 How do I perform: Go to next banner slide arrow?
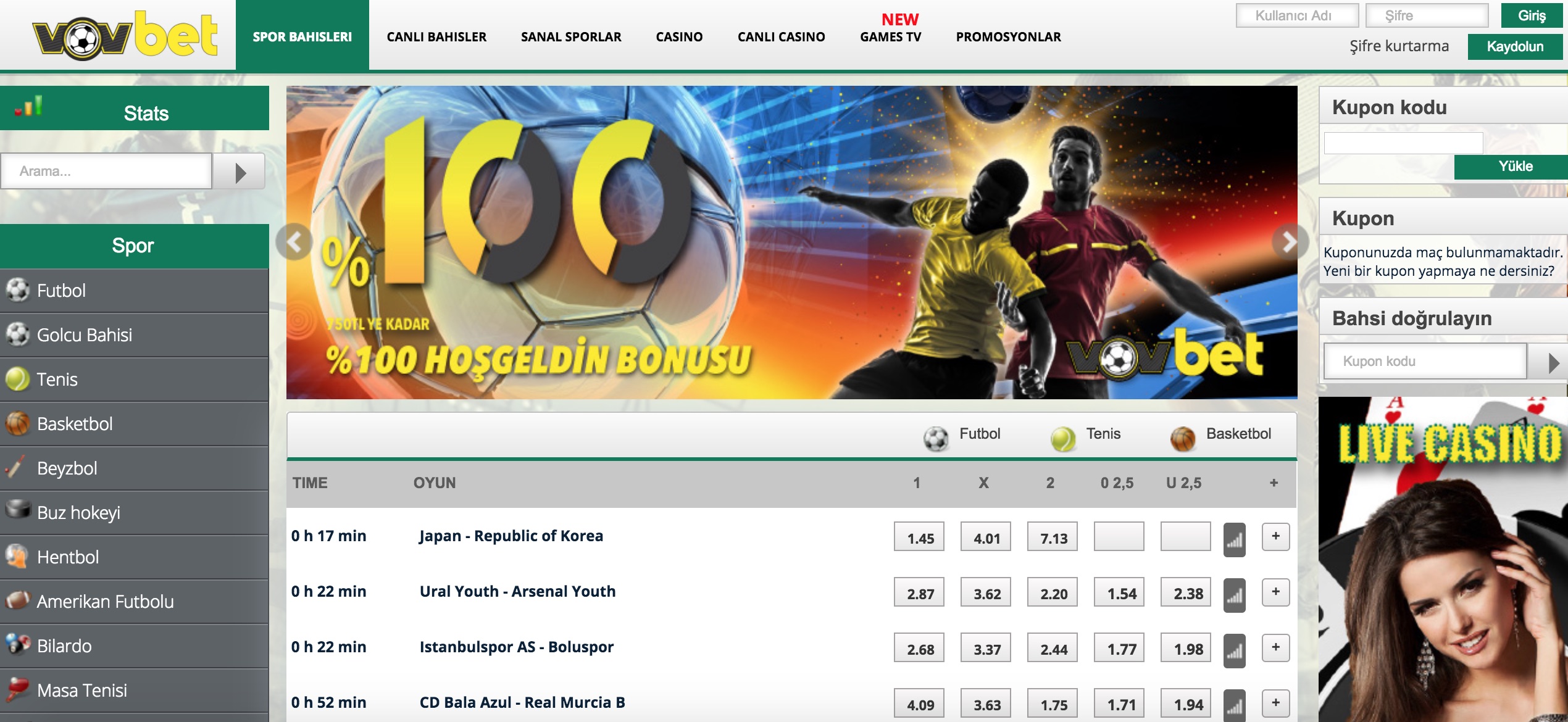1289,241
